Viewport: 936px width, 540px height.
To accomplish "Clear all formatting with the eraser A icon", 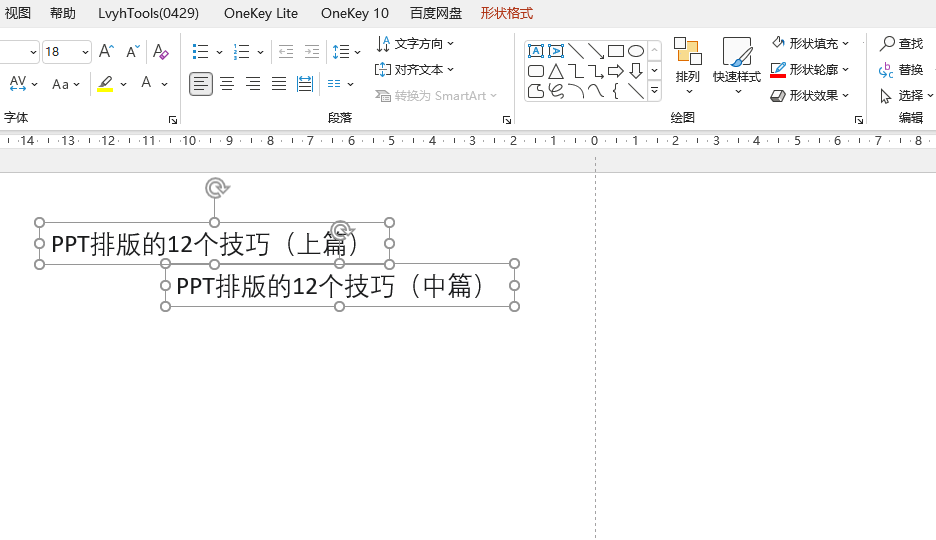I will [160, 51].
